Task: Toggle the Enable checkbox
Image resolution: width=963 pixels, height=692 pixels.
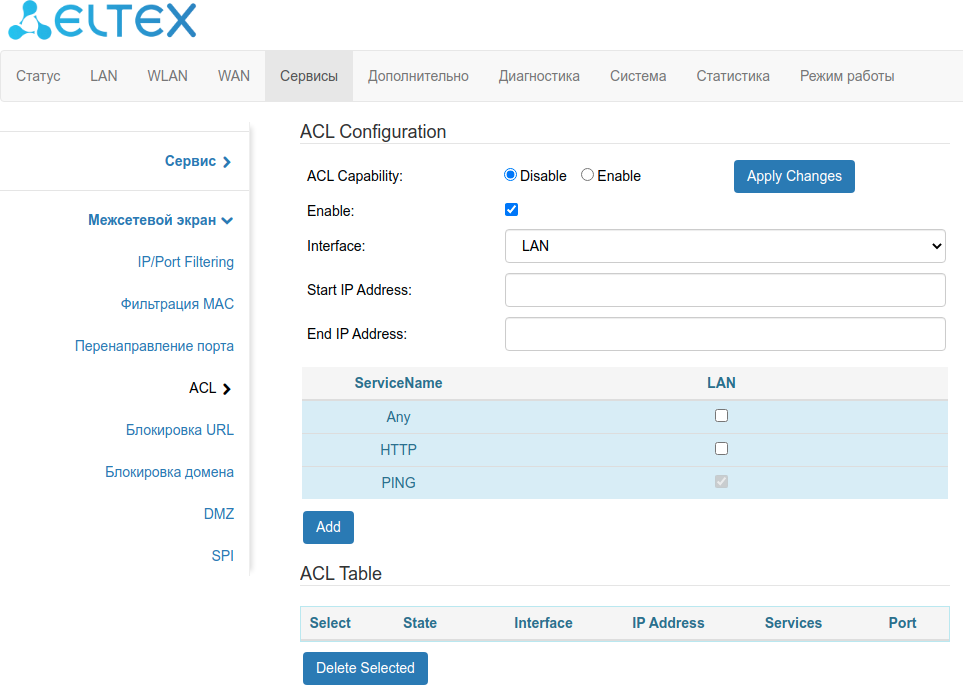Action: click(512, 210)
